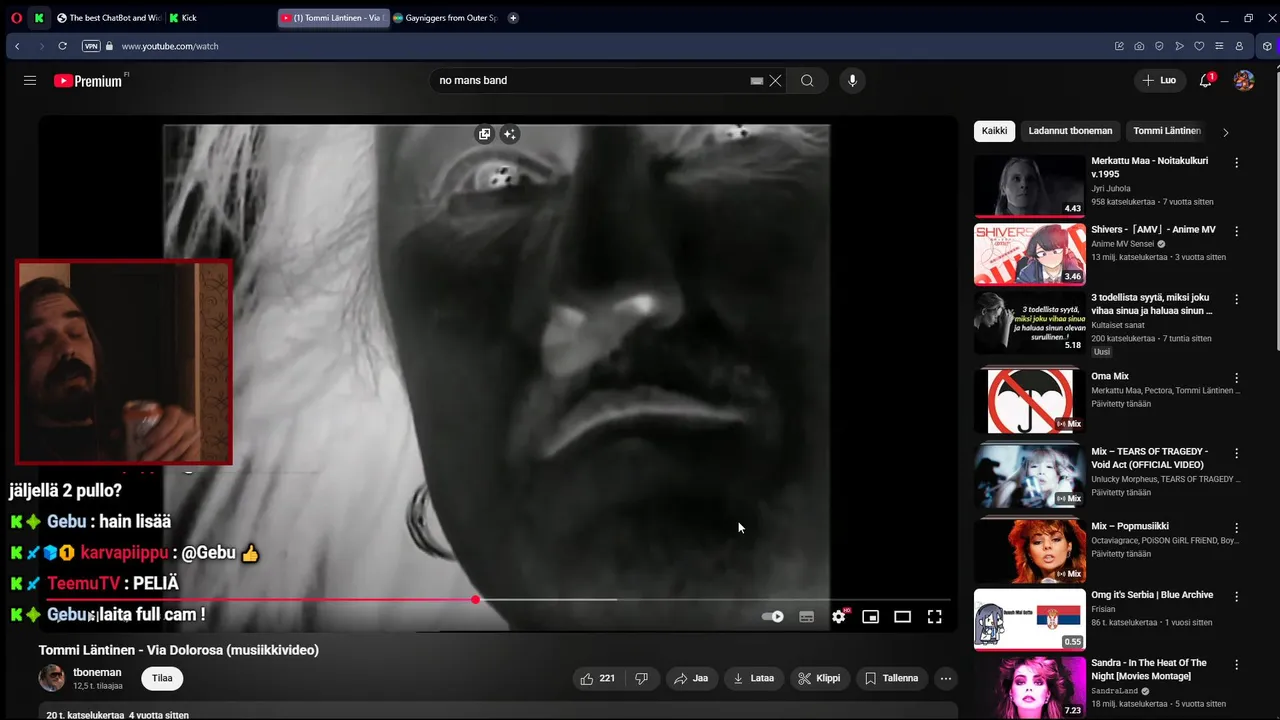The height and width of the screenshot is (720, 1280).
Task: Save video with Tallenna button
Action: click(892, 678)
